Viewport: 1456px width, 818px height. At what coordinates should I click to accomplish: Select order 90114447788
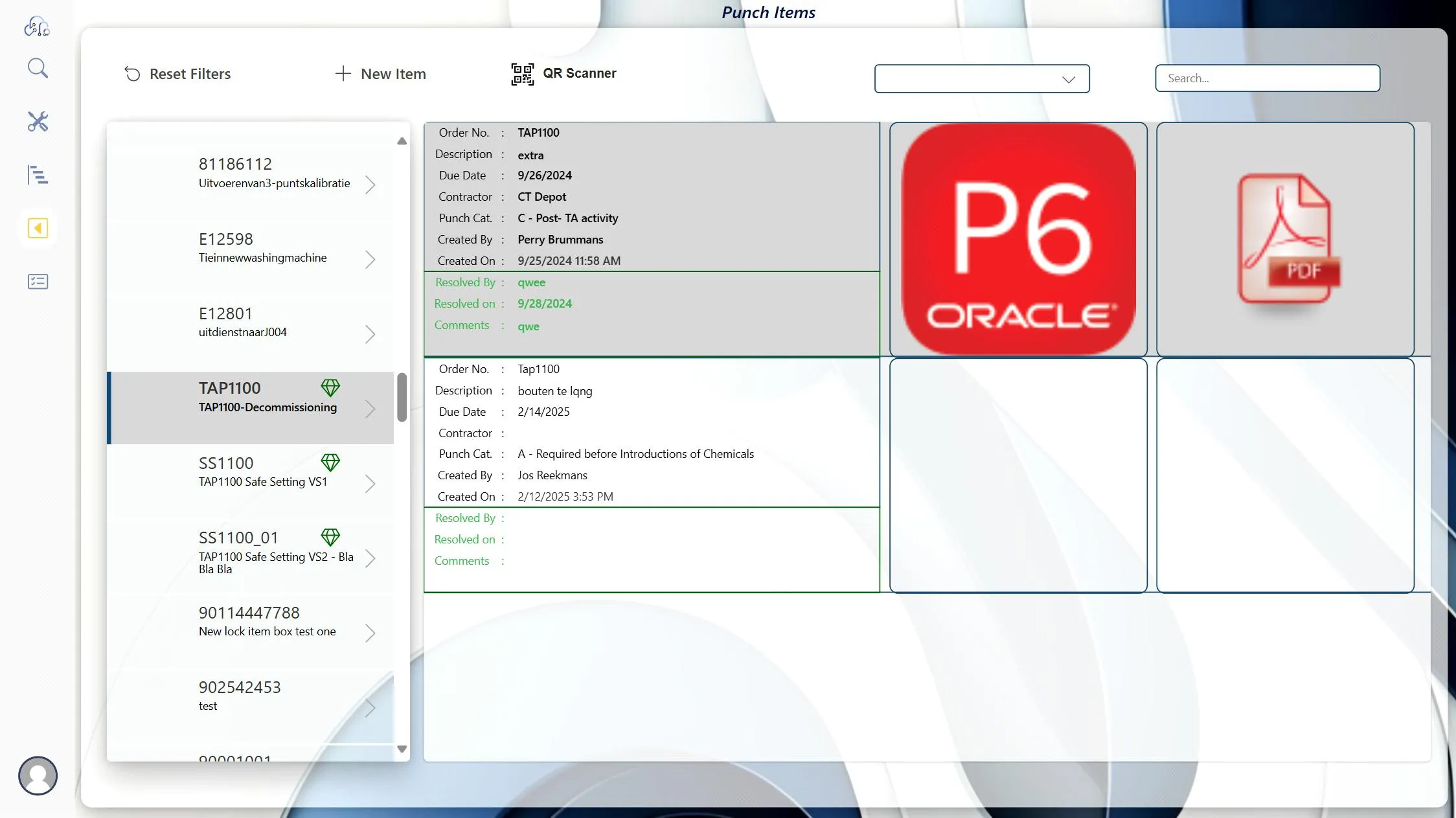249,613
